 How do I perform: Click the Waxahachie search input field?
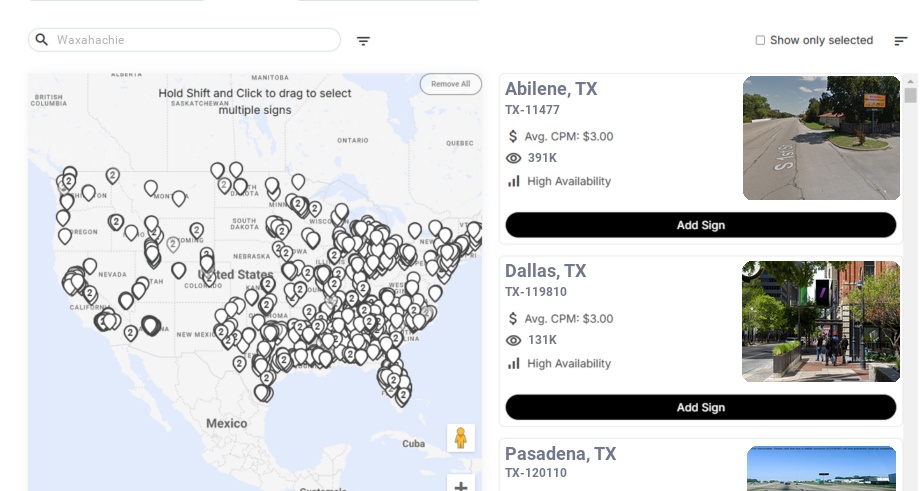tap(195, 40)
